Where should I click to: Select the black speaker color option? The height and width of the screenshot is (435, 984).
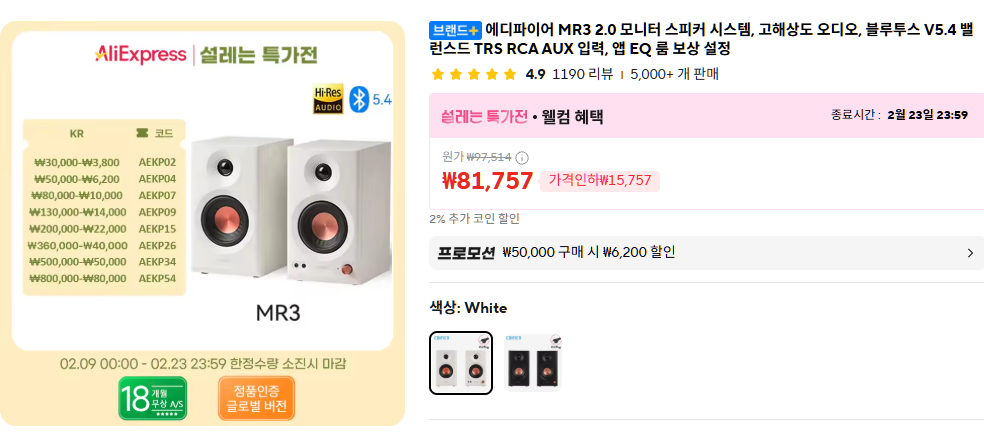tap(533, 363)
